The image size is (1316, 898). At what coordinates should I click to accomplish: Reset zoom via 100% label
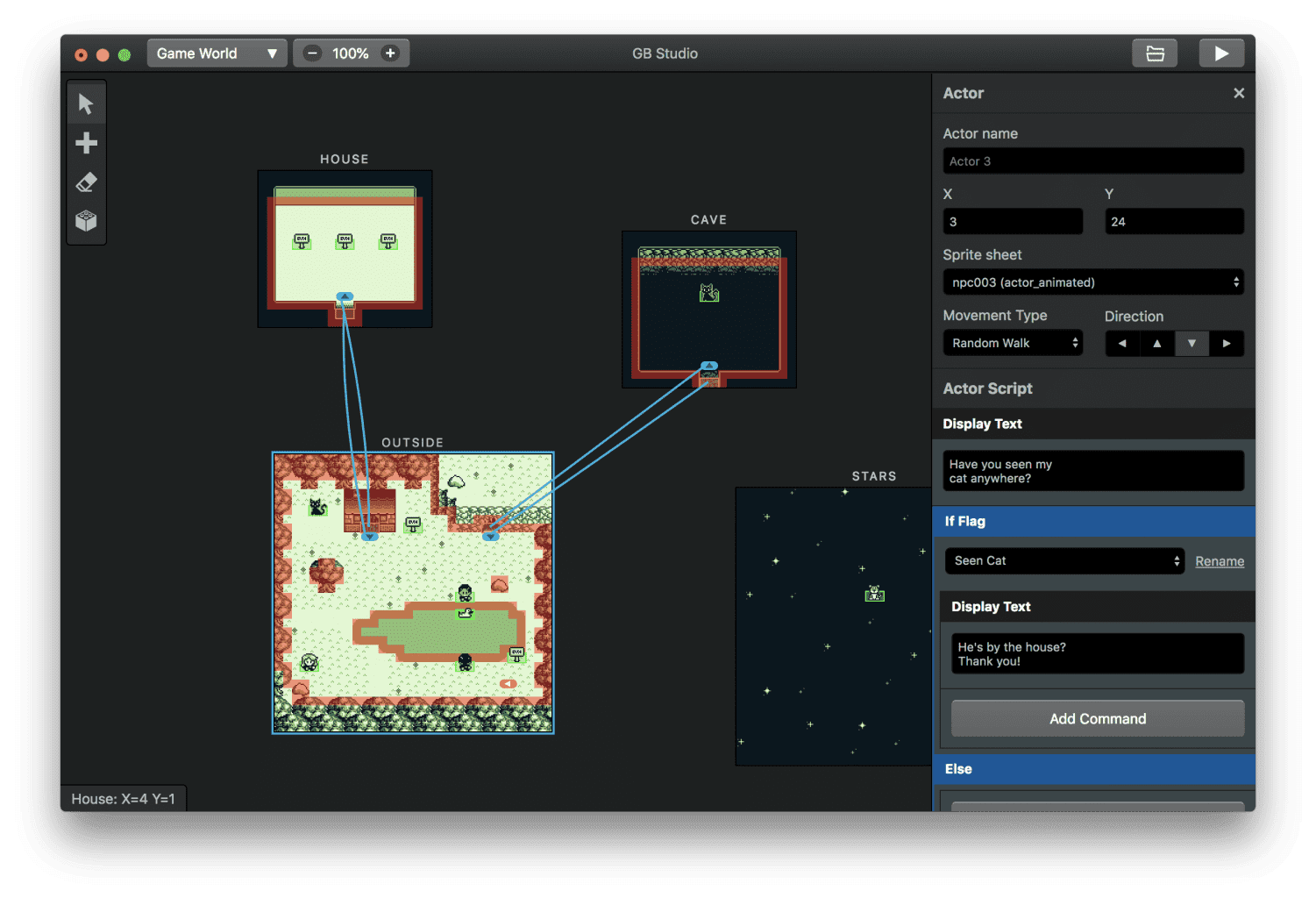point(351,53)
